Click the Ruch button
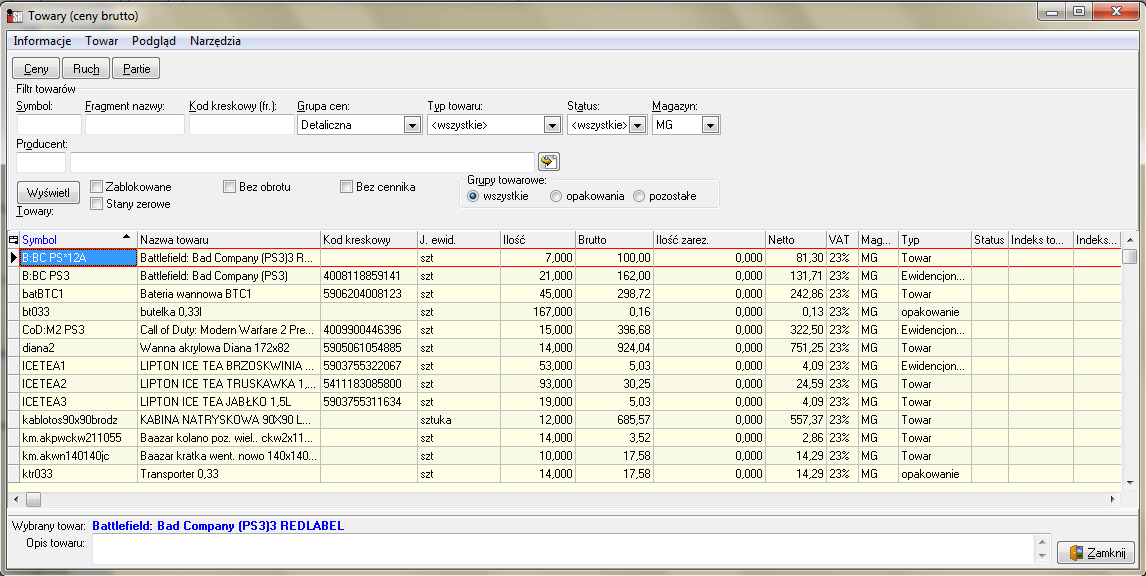Image resolution: width=1146 pixels, height=576 pixels. point(86,69)
